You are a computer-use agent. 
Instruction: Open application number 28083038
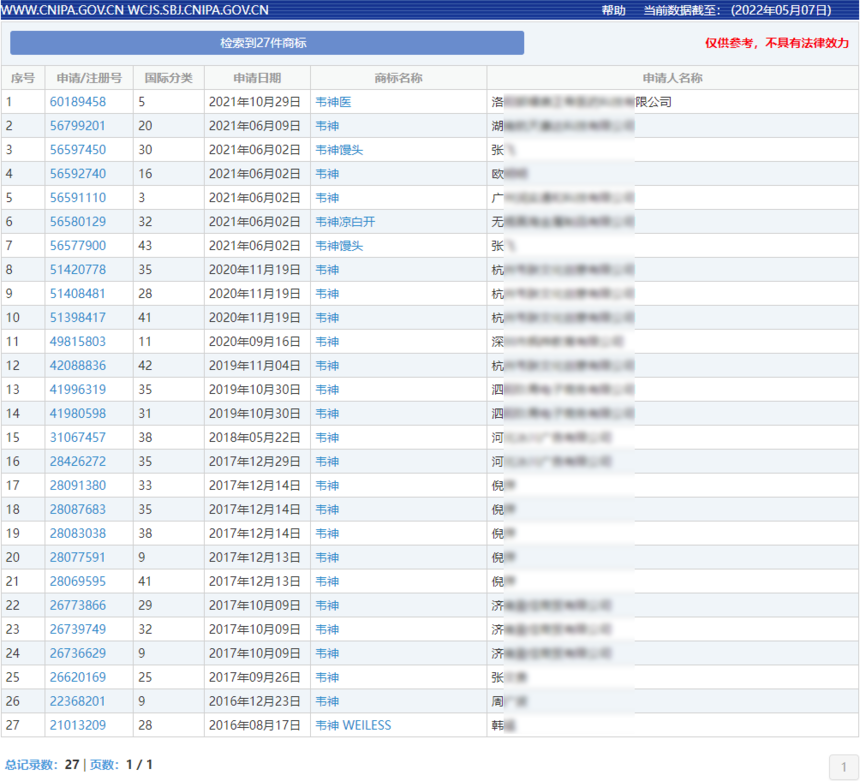tap(78, 533)
